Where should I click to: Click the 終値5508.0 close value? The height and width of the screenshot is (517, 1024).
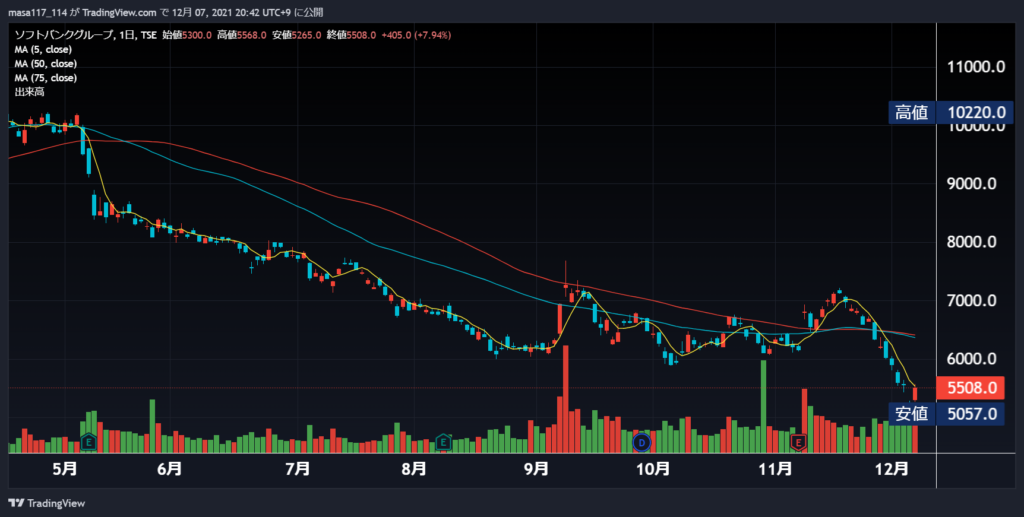click(x=351, y=35)
